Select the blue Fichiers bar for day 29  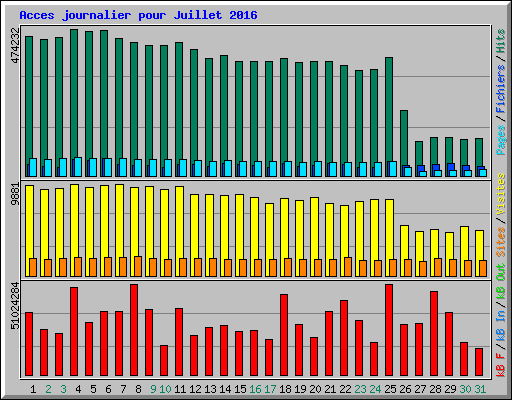point(451,167)
